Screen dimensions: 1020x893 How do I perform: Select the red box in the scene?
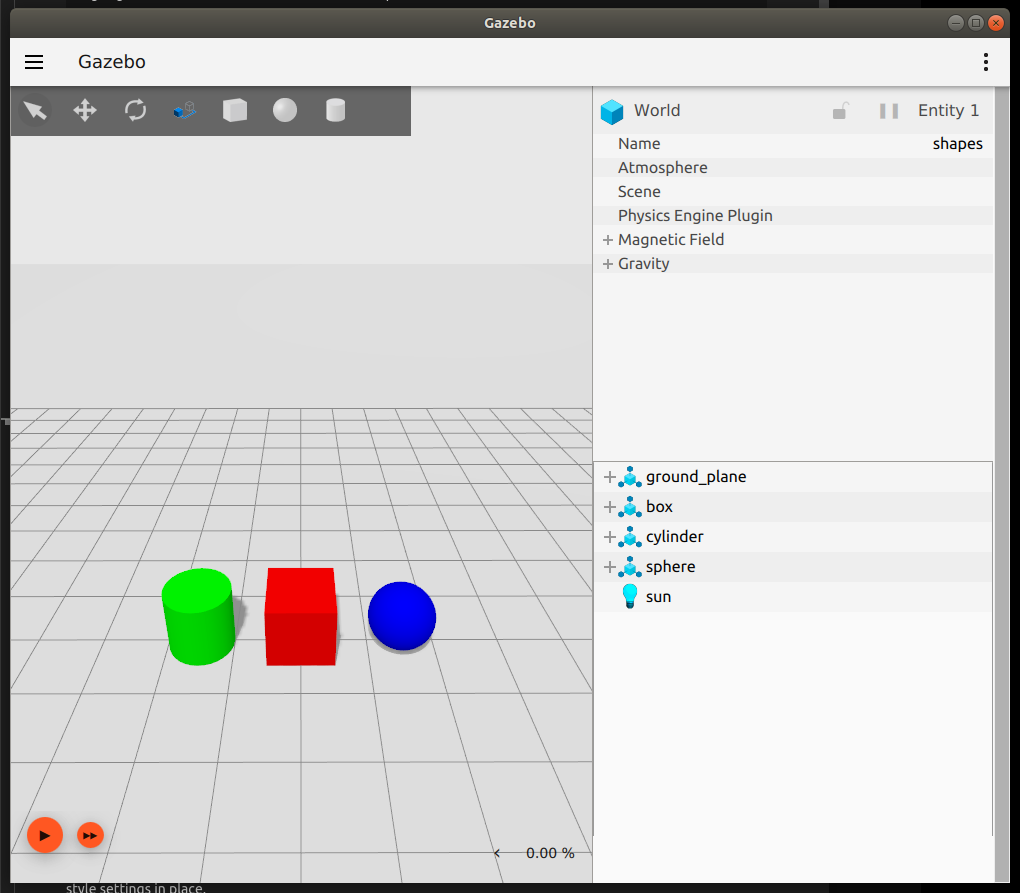[301, 617]
